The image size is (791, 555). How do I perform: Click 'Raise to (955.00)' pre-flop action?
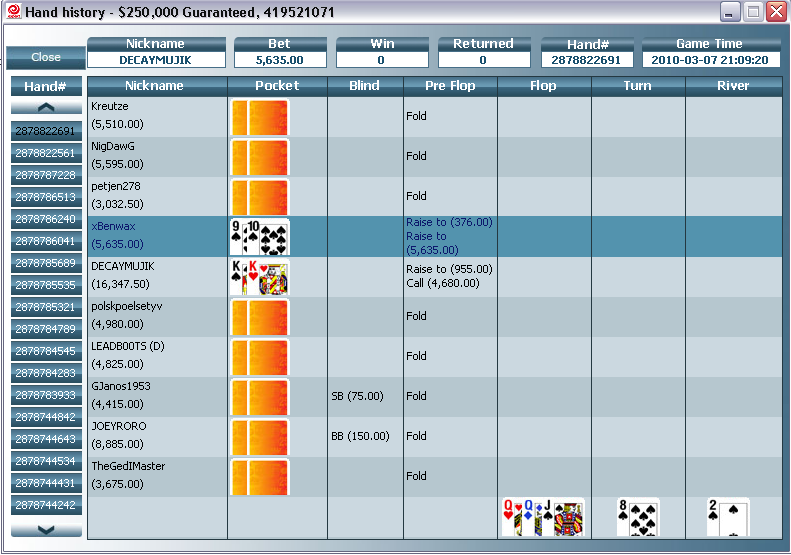coord(449,269)
